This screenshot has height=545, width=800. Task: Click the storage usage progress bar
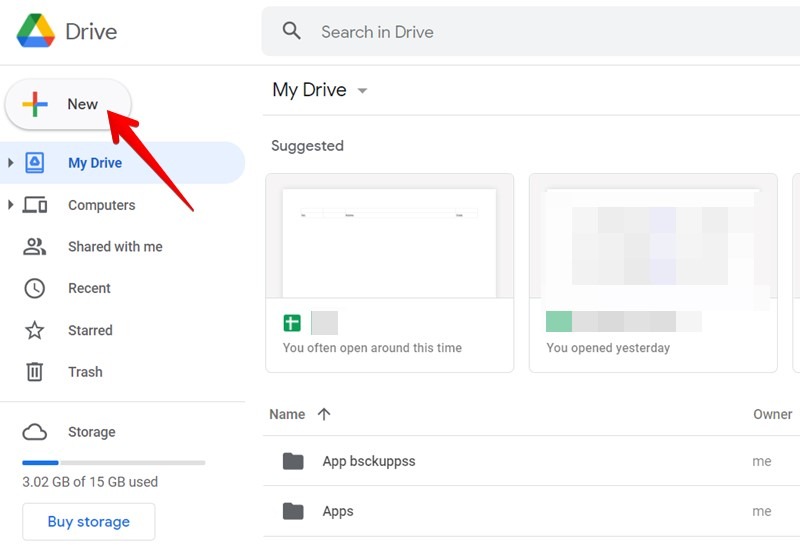point(114,463)
